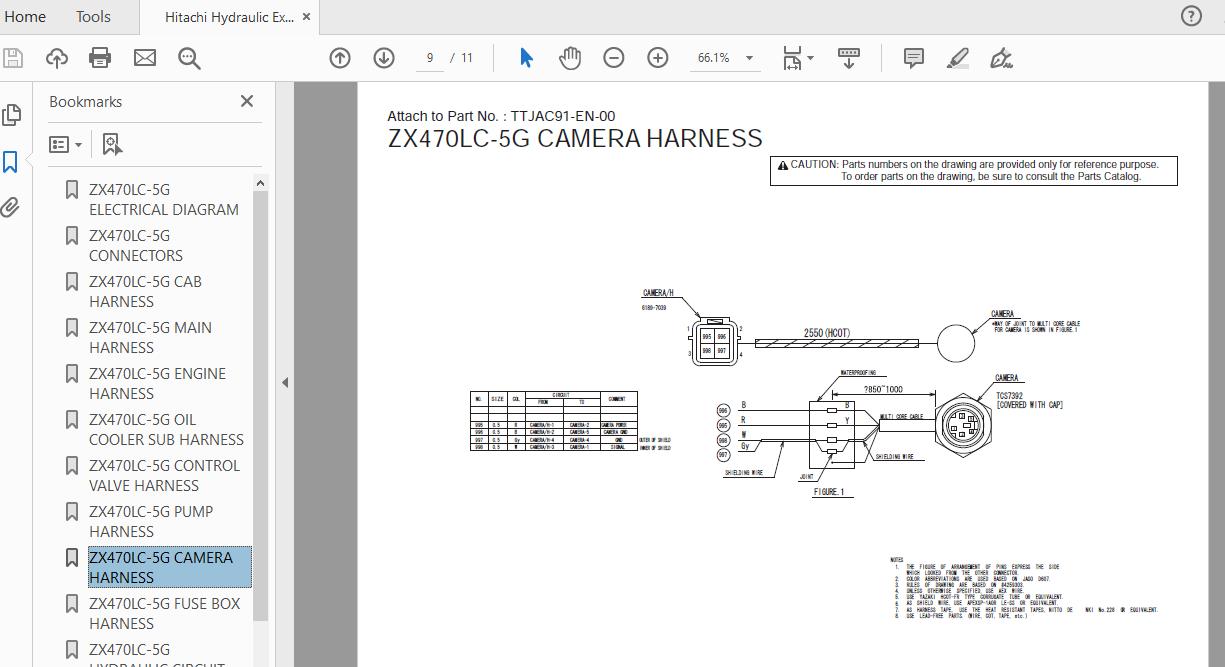Viewport: 1225px width, 667px height.
Task: Open the ZX470LC-5G ELECTRICAL DIAGRAM bookmark
Action: 163,199
